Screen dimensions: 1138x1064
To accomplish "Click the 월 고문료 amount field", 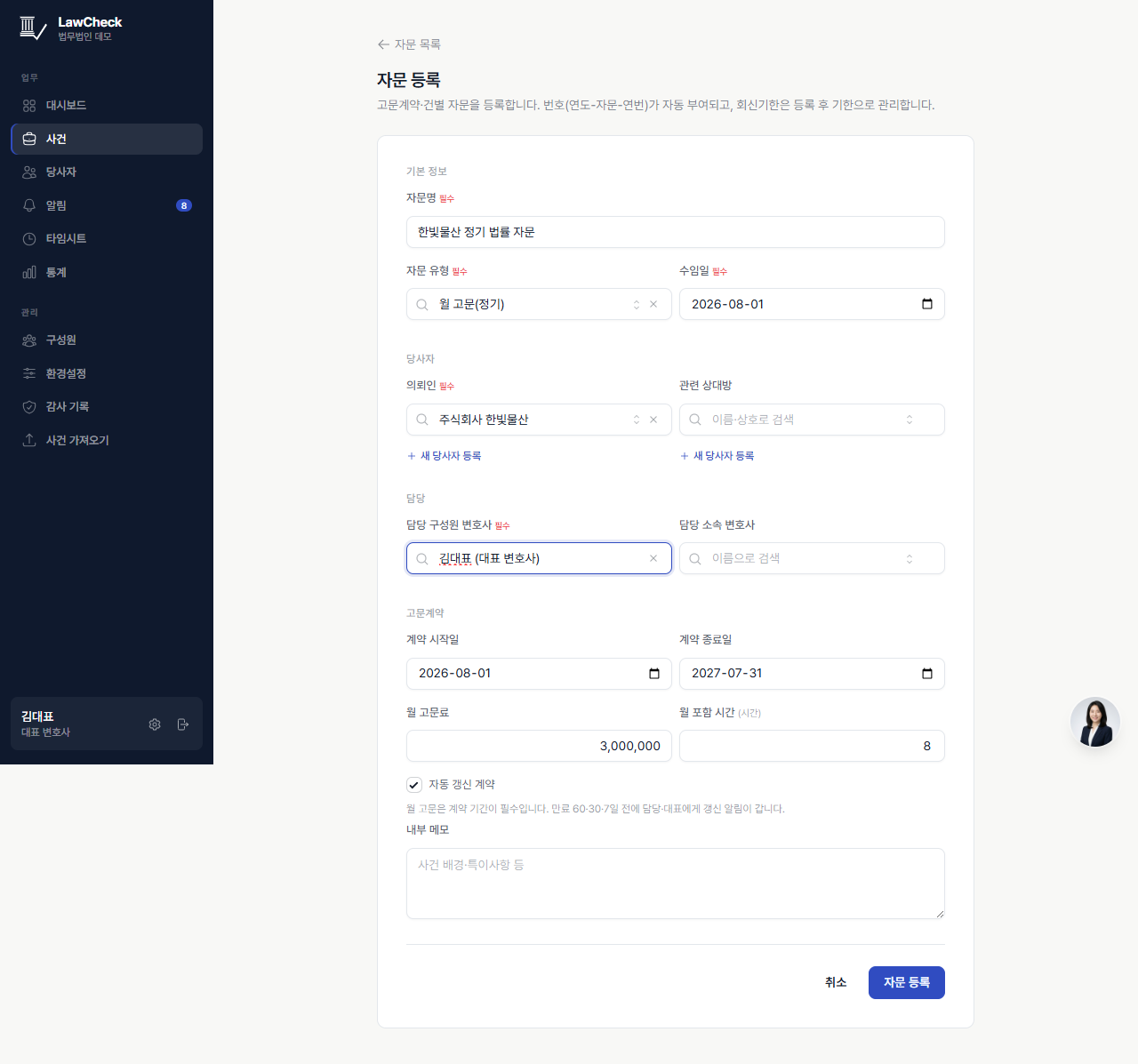I will pyautogui.click(x=539, y=746).
